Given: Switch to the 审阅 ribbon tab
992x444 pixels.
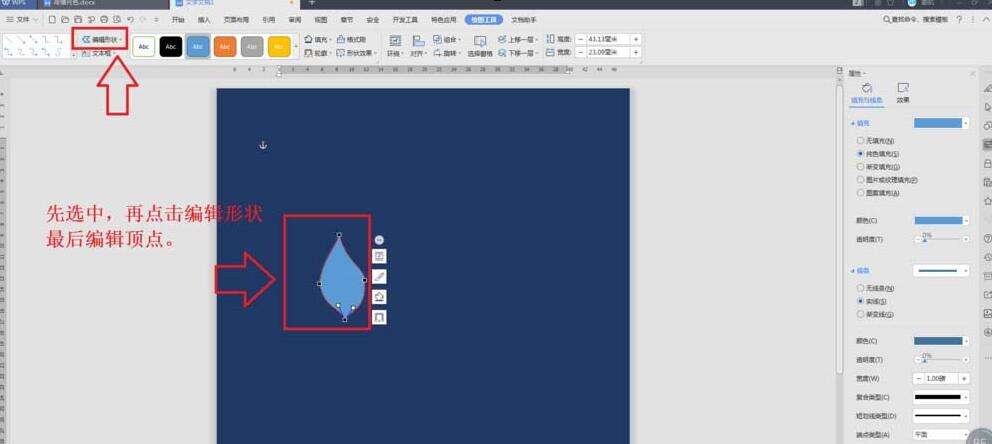Looking at the screenshot, I should [x=295, y=20].
